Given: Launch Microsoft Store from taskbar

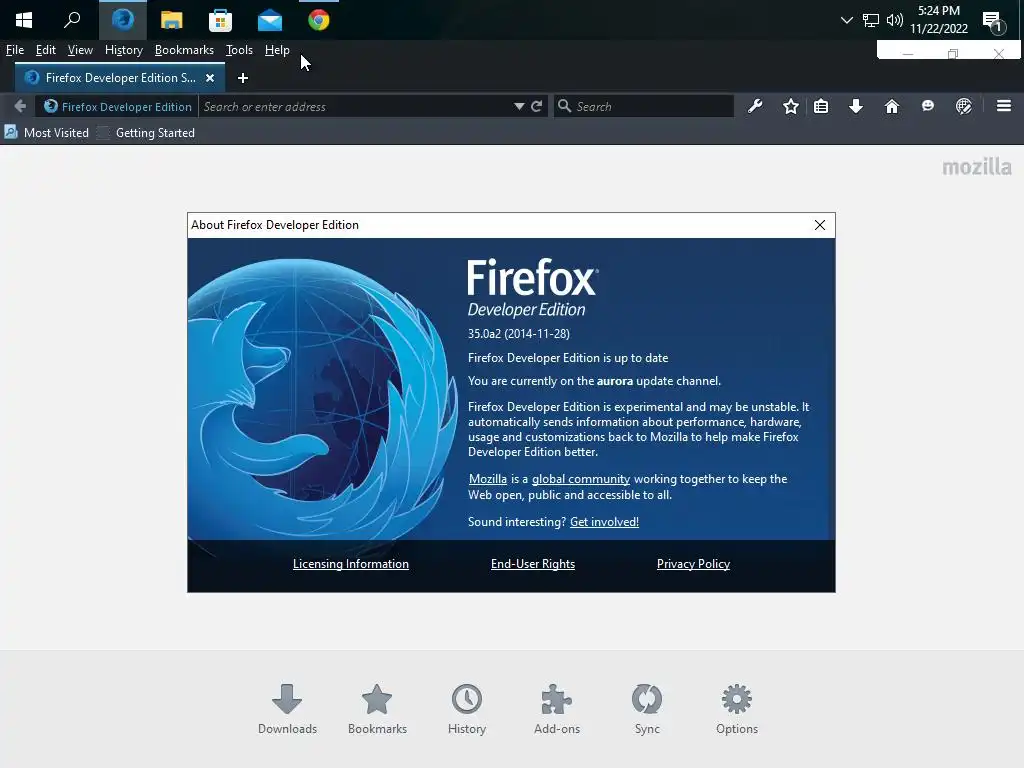Looking at the screenshot, I should pyautogui.click(x=220, y=20).
